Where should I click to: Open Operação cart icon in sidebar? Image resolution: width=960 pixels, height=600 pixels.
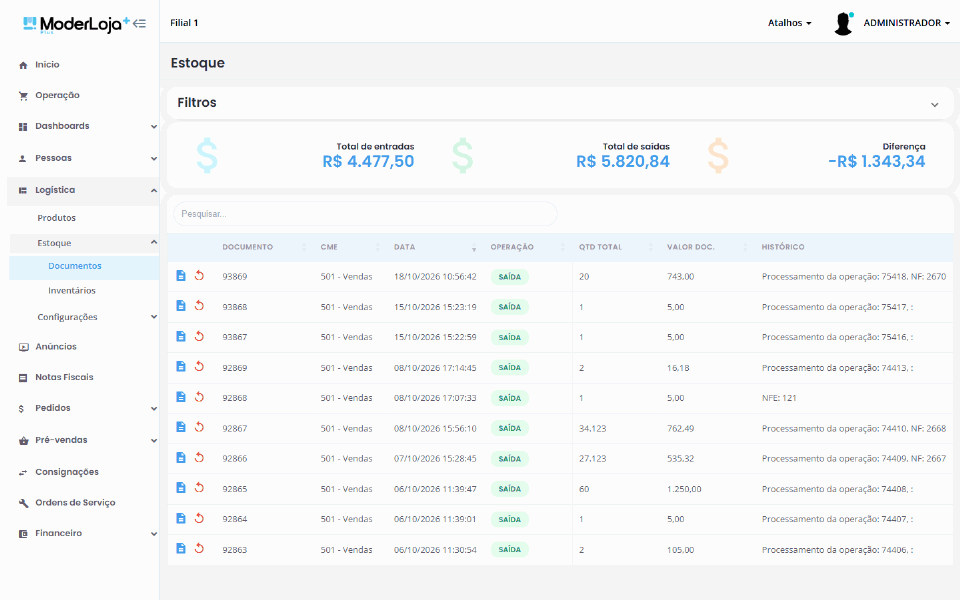point(23,96)
